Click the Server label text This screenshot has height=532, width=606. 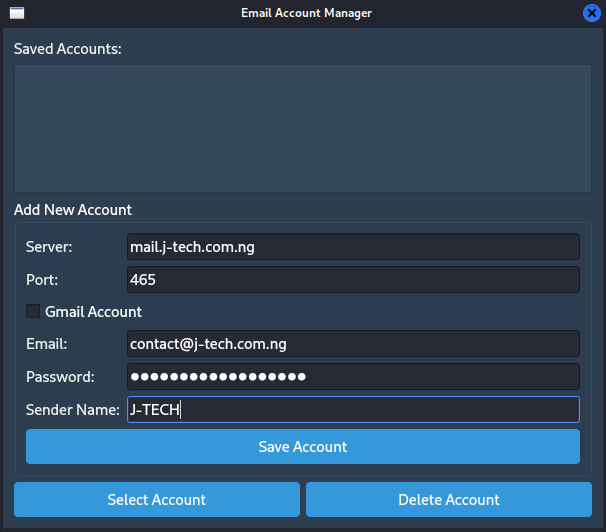[x=49, y=247]
